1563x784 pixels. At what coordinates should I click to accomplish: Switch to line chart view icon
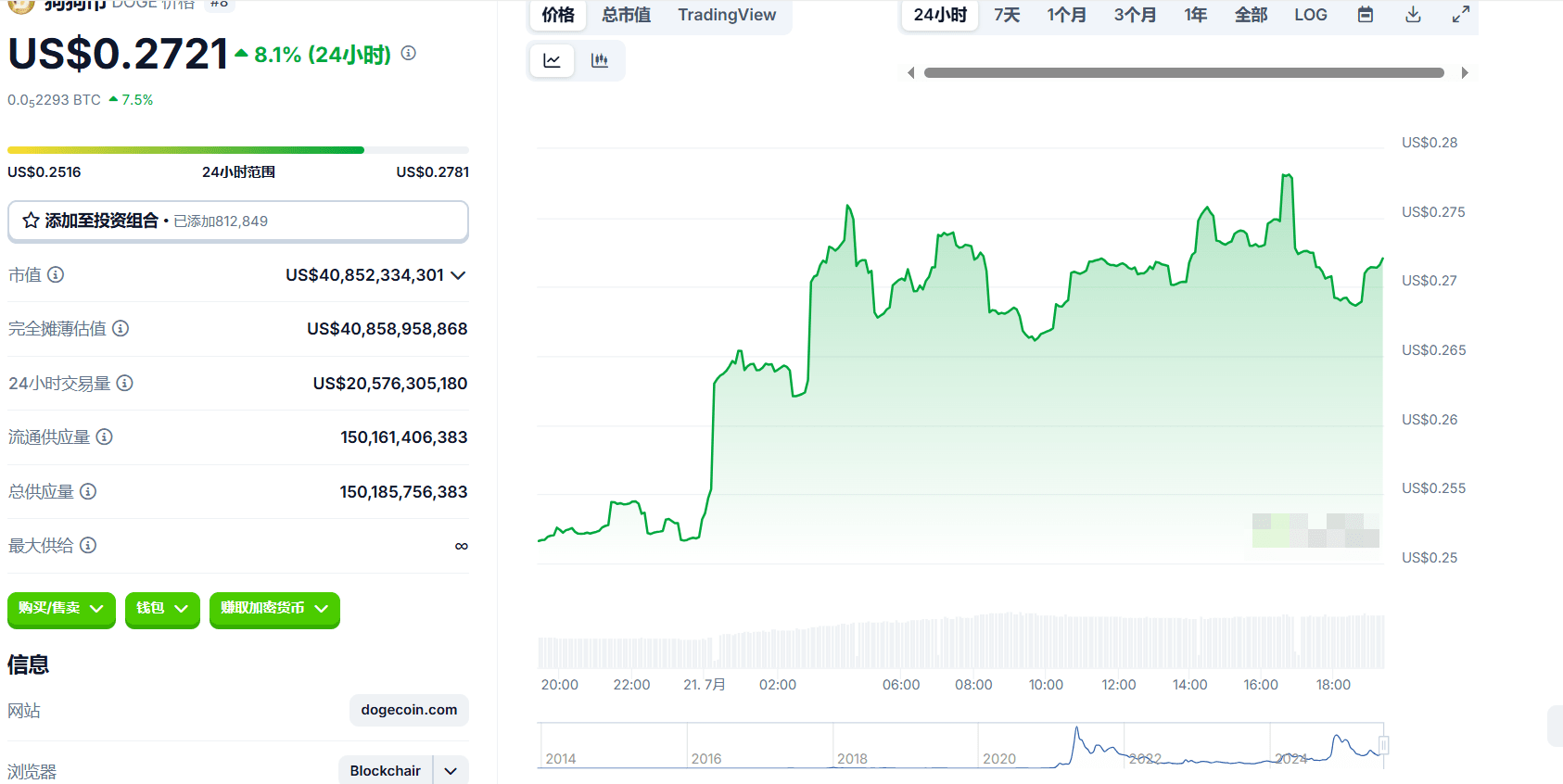(x=553, y=61)
